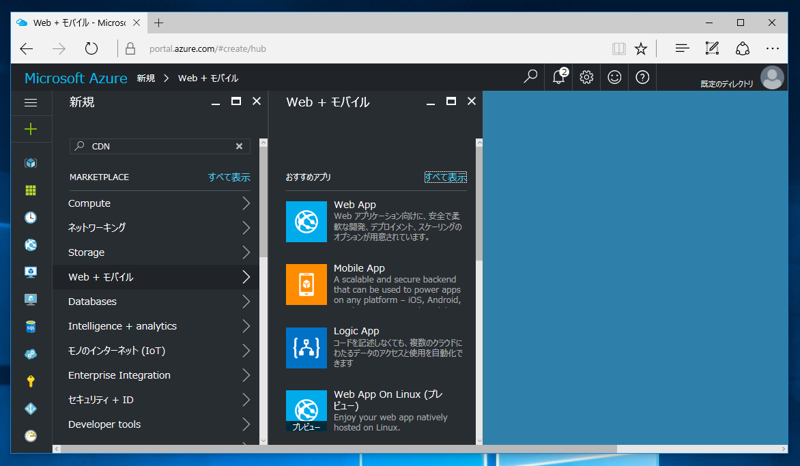Open the clock Recent sidebar icon
Image resolution: width=800 pixels, height=466 pixels.
[31, 217]
